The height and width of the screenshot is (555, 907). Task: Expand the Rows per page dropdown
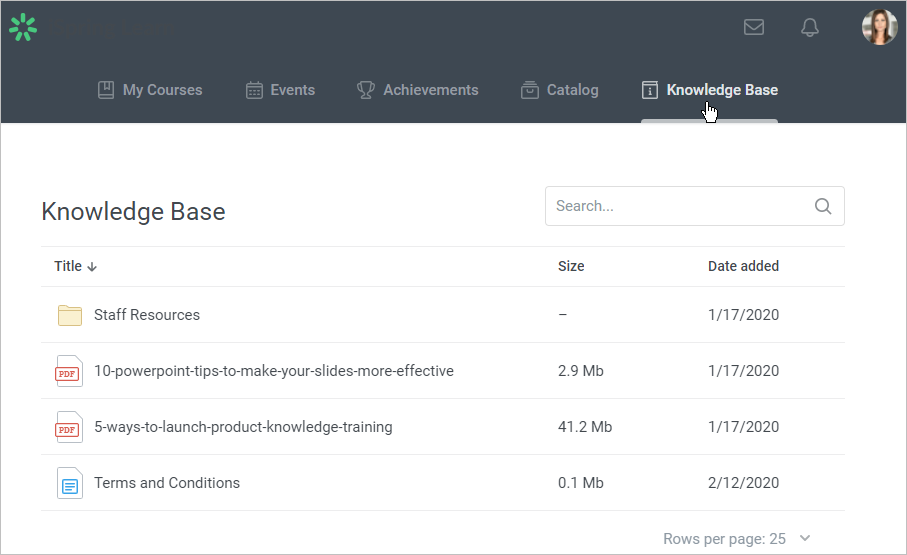click(x=805, y=539)
